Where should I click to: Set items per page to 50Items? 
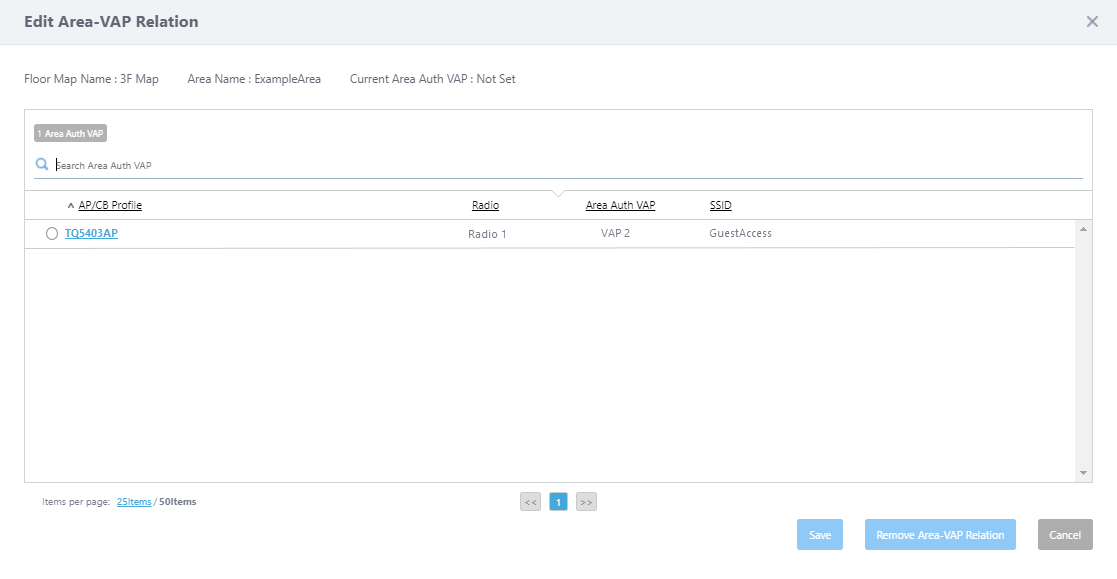[178, 502]
